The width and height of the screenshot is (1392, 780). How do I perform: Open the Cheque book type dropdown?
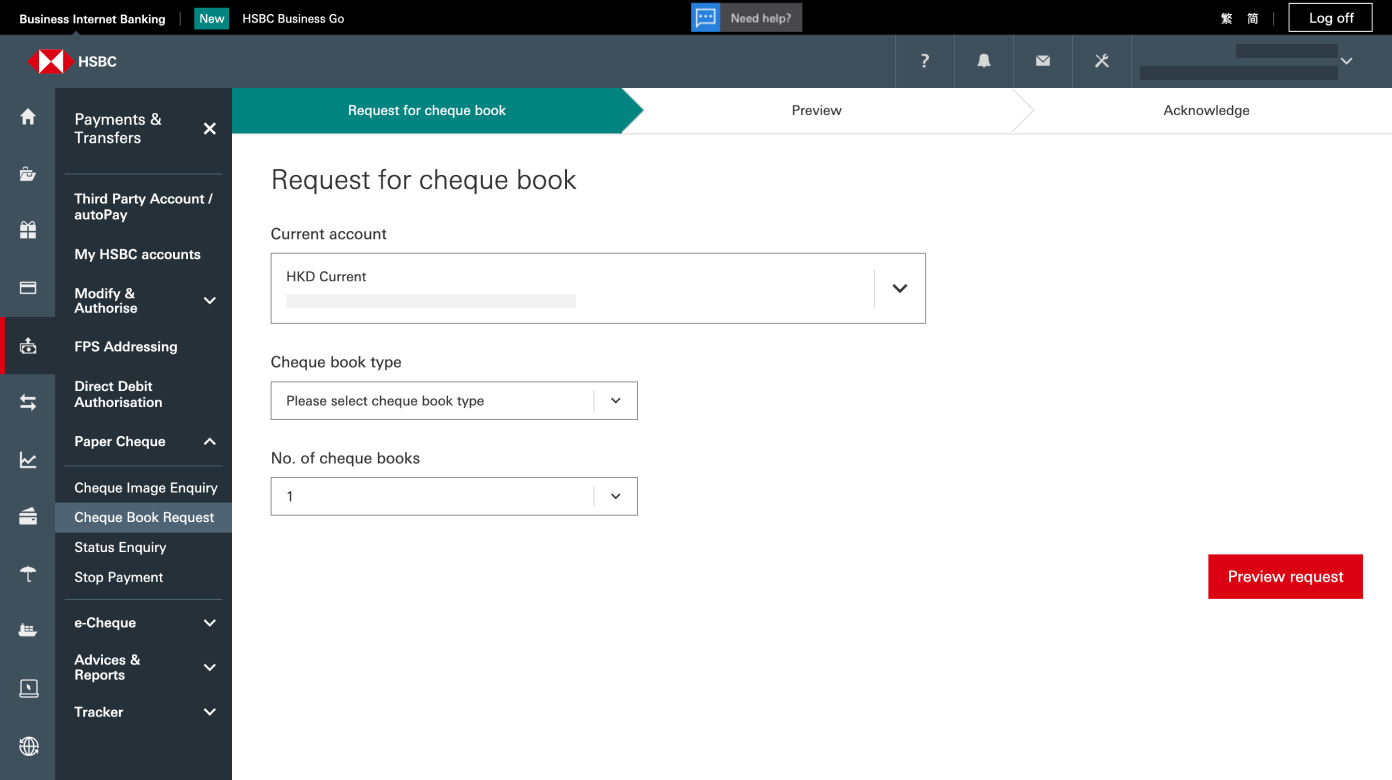click(615, 401)
